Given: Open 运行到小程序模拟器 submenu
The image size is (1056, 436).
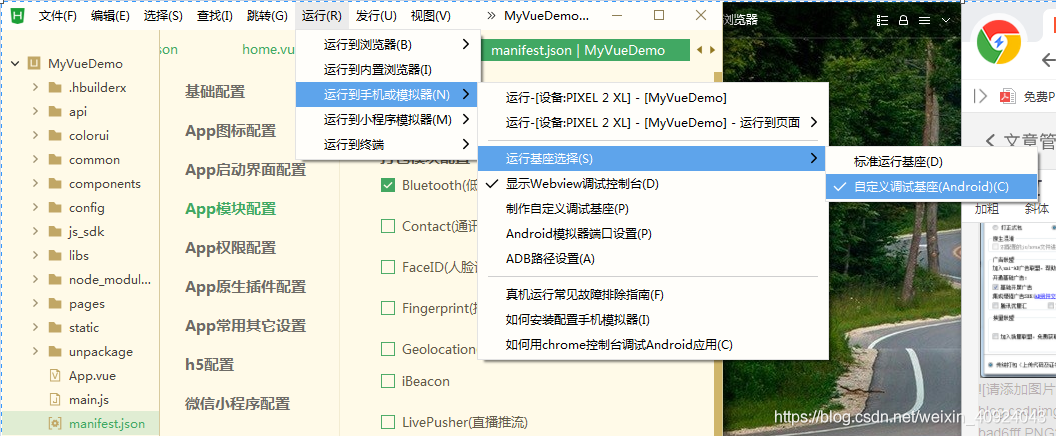Looking at the screenshot, I should click(388, 120).
